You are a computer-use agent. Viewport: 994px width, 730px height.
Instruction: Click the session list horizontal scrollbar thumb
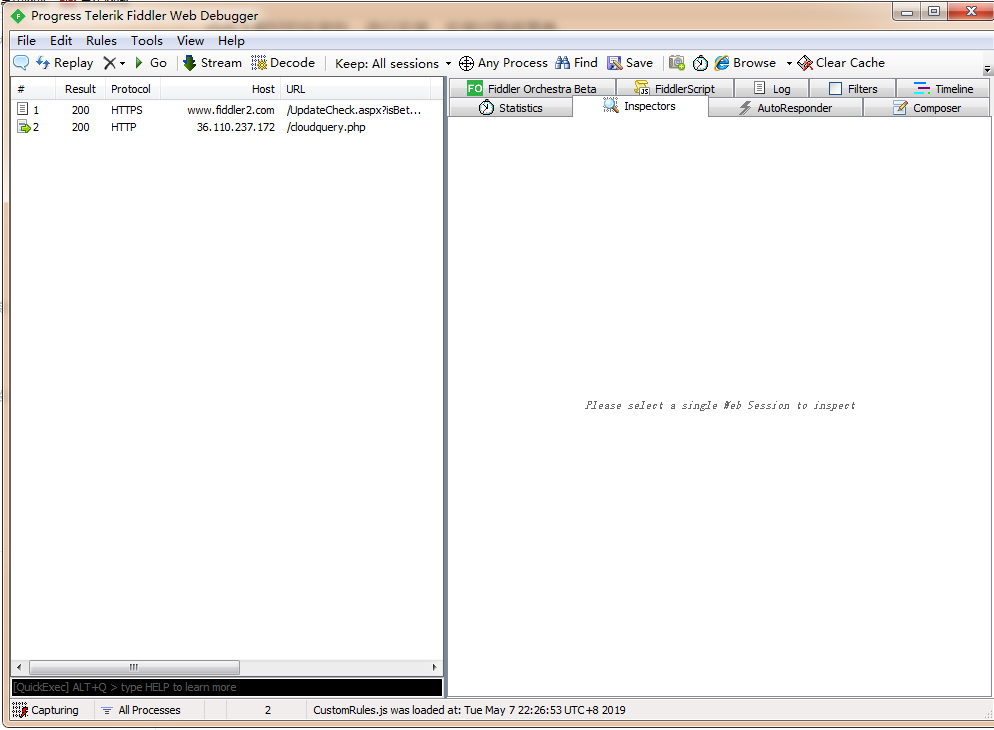[134, 667]
